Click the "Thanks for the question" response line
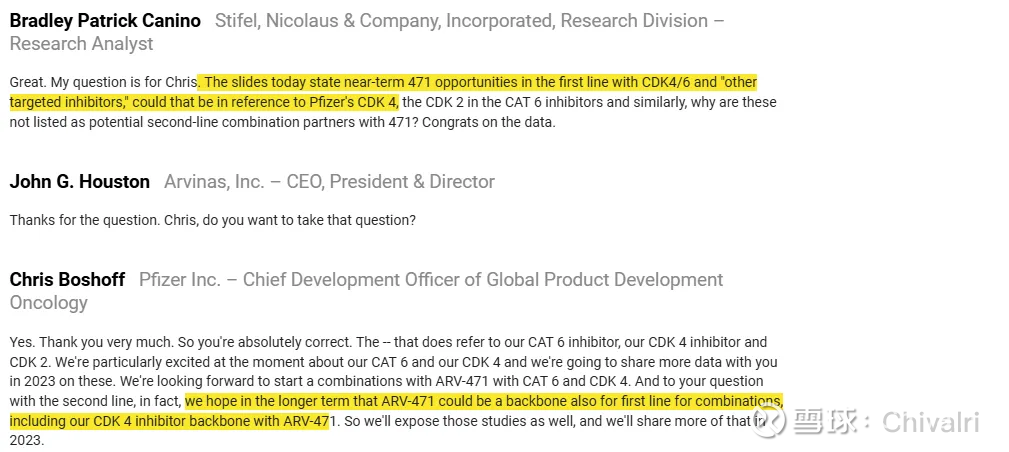 (212, 220)
